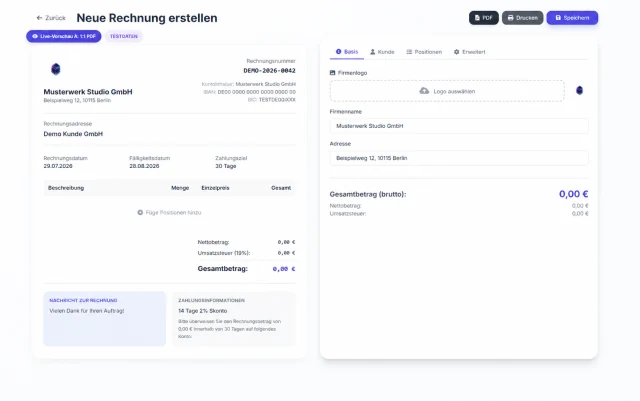Screen dimensions: 640x401
Task: Click the Logo auswählen upload area
Action: (x=447, y=91)
